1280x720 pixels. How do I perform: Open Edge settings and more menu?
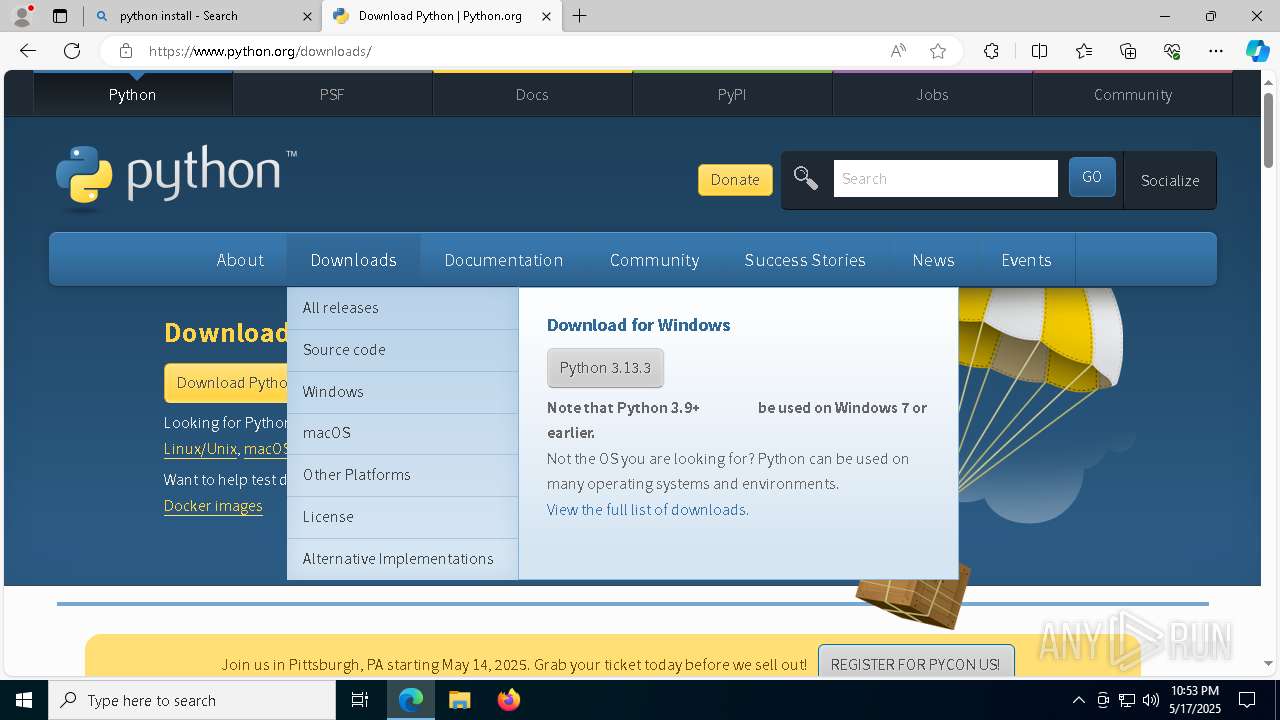pos(1216,51)
